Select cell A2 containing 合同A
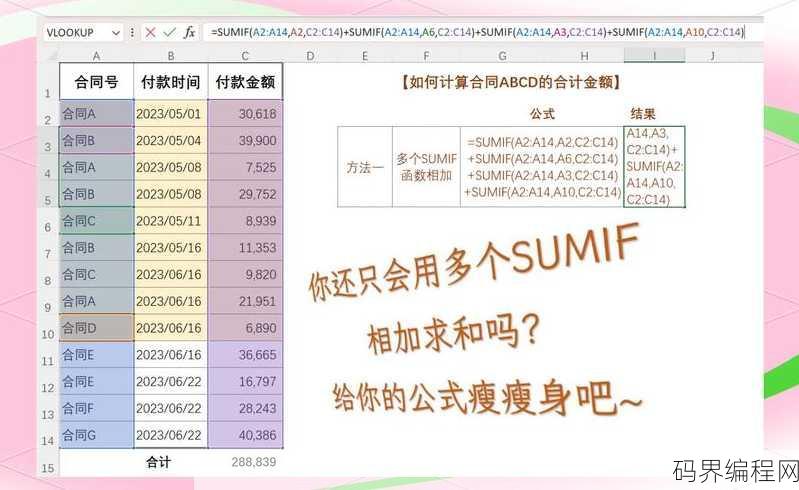 coord(96,114)
